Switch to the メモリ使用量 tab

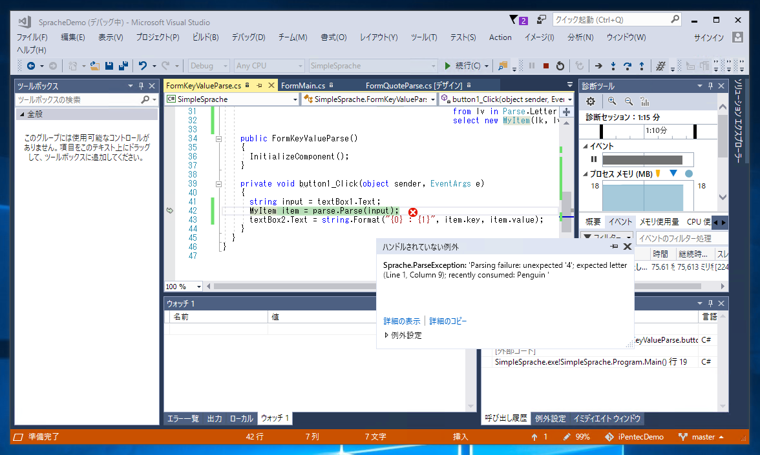[659, 222]
